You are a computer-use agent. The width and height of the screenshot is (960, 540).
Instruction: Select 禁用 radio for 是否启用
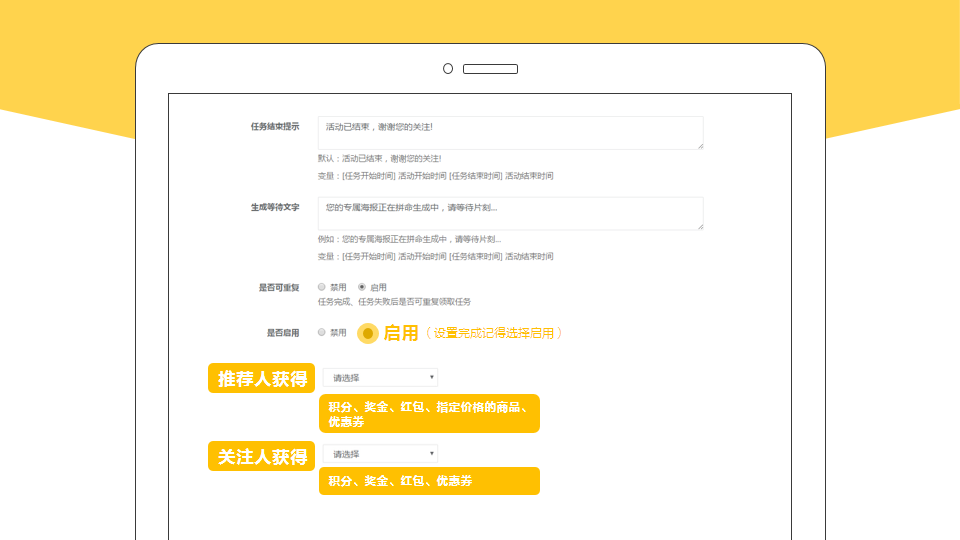(322, 332)
